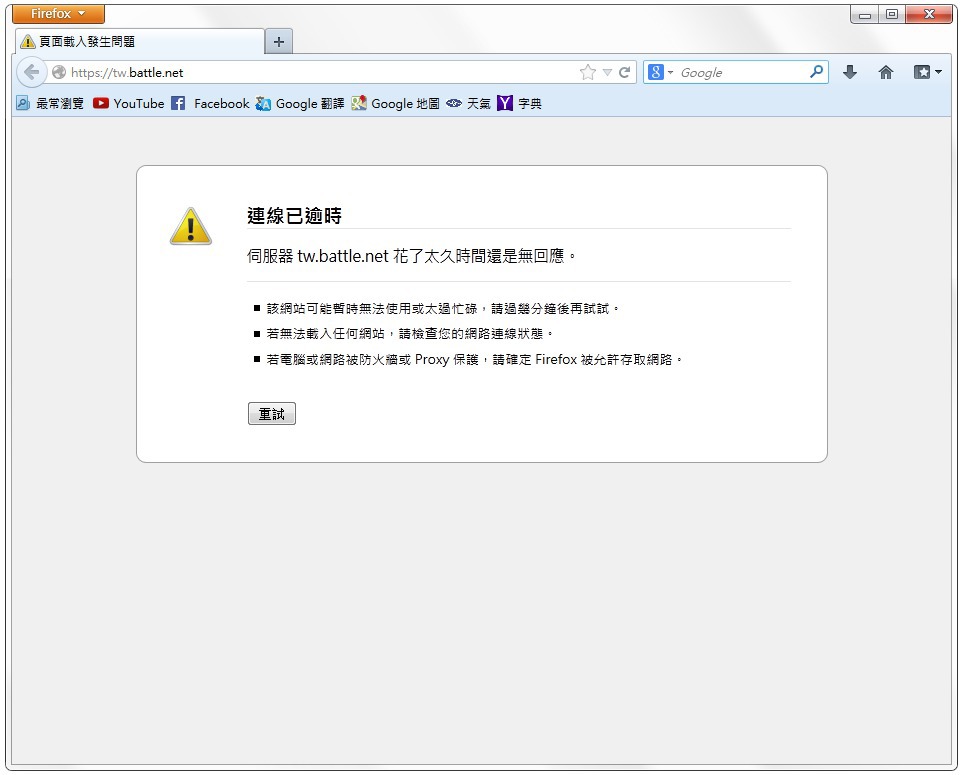Screen dimensions: 962x775
Task: Show URL history dropdown arrow
Action: click(x=607, y=72)
